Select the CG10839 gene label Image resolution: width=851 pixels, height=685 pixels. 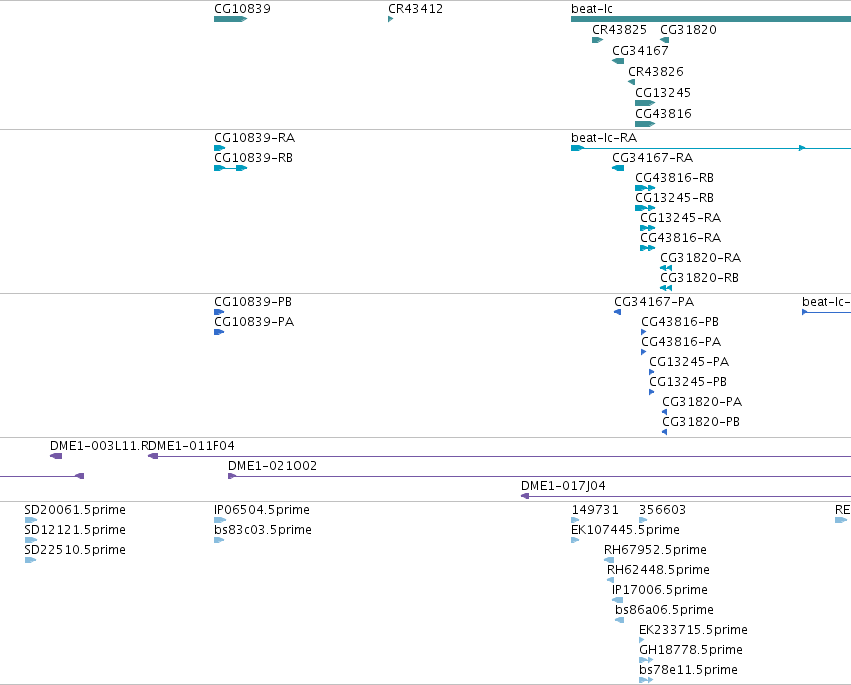242,9
